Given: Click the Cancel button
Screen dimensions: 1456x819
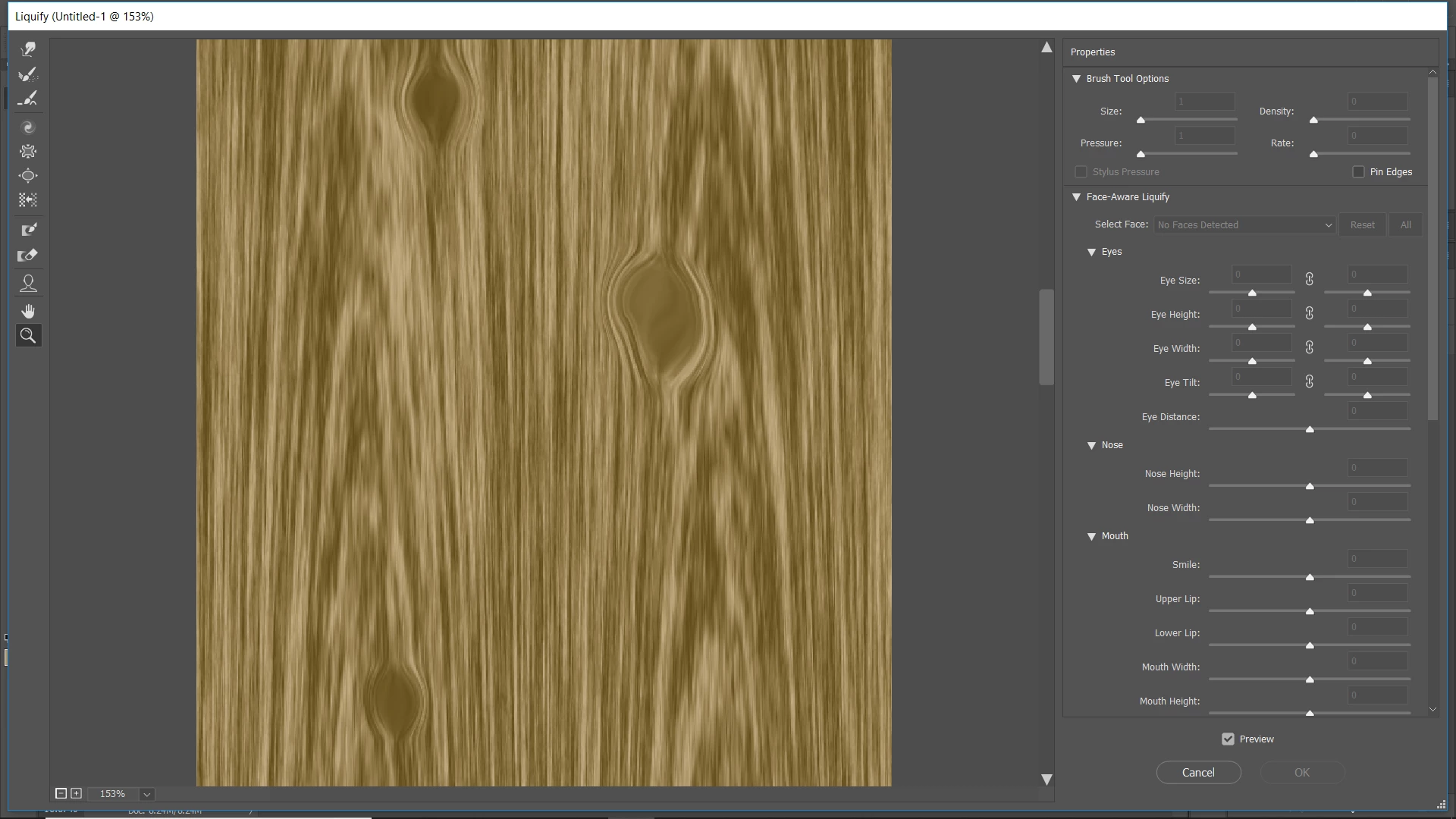Looking at the screenshot, I should (x=1198, y=773).
